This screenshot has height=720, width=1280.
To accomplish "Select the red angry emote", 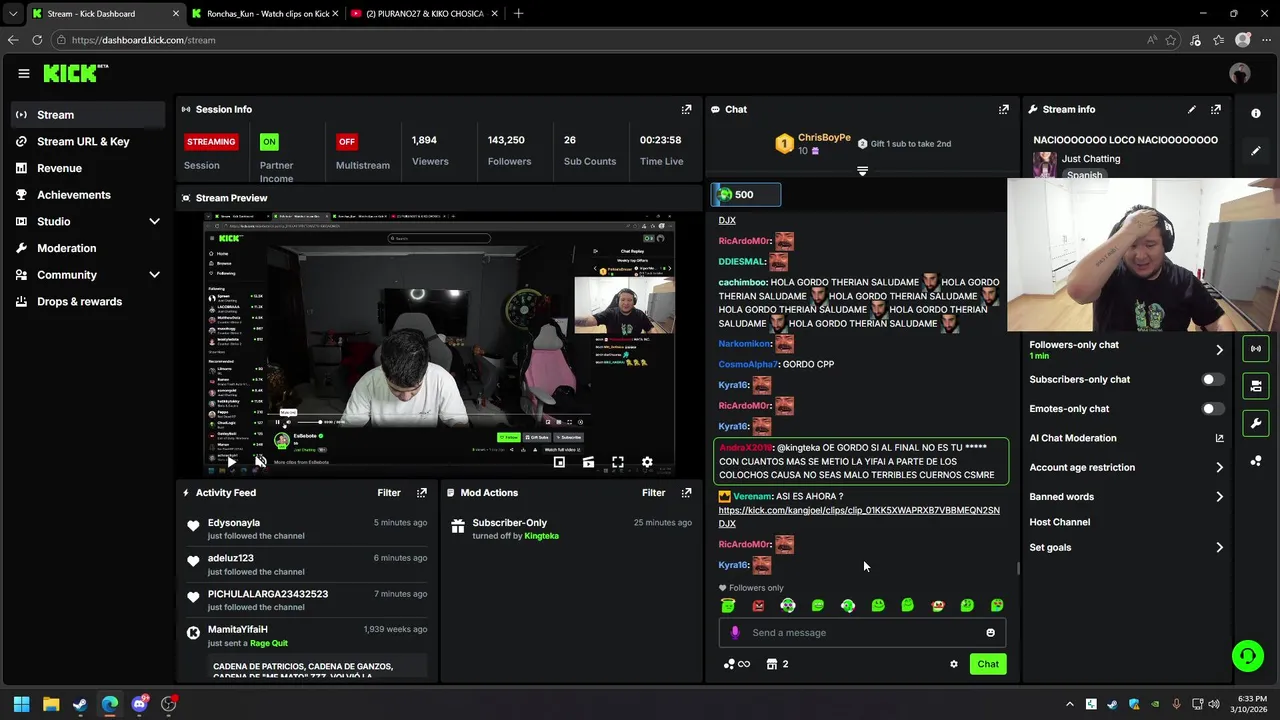I will click(x=758, y=605).
